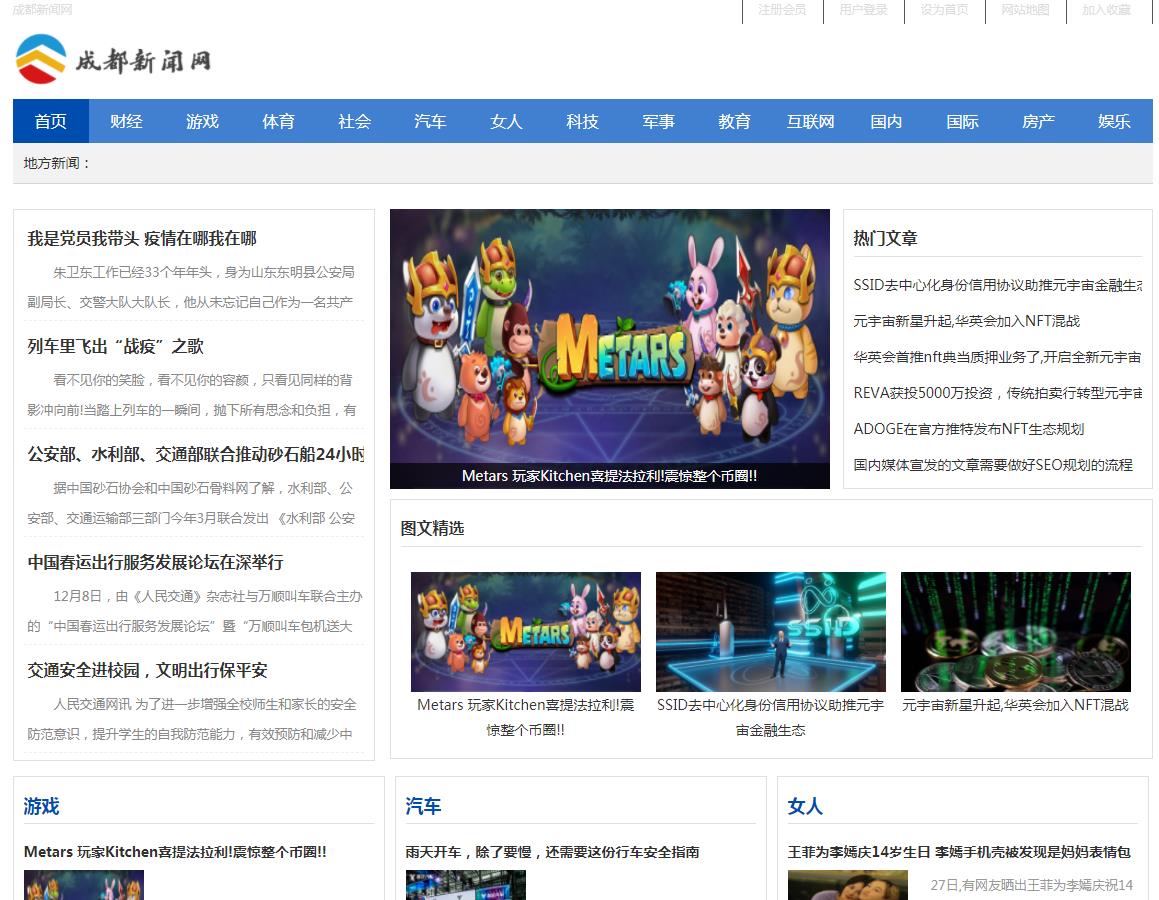Open hot article 华英会首推nft典当质押业务了

point(998,357)
